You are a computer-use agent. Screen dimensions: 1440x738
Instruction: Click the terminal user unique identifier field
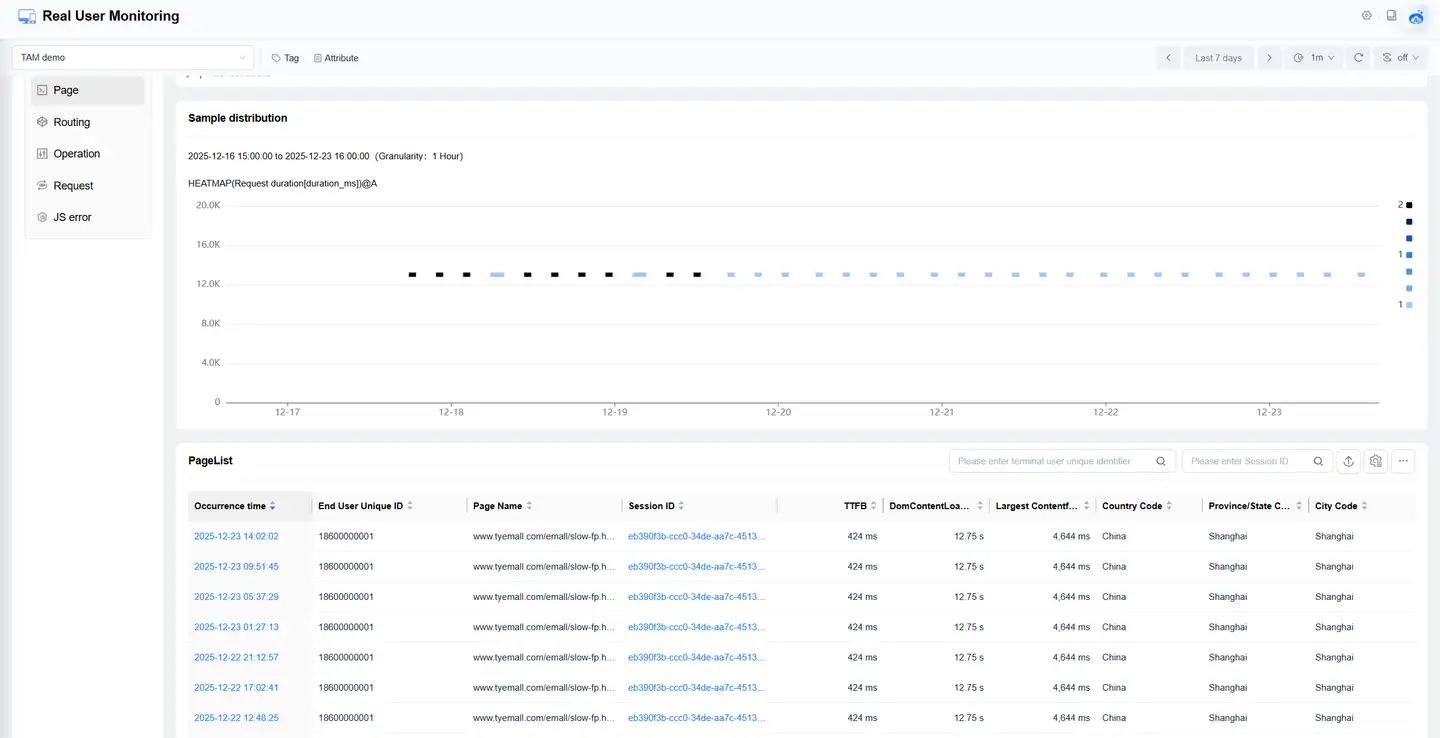pyautogui.click(x=1050, y=461)
